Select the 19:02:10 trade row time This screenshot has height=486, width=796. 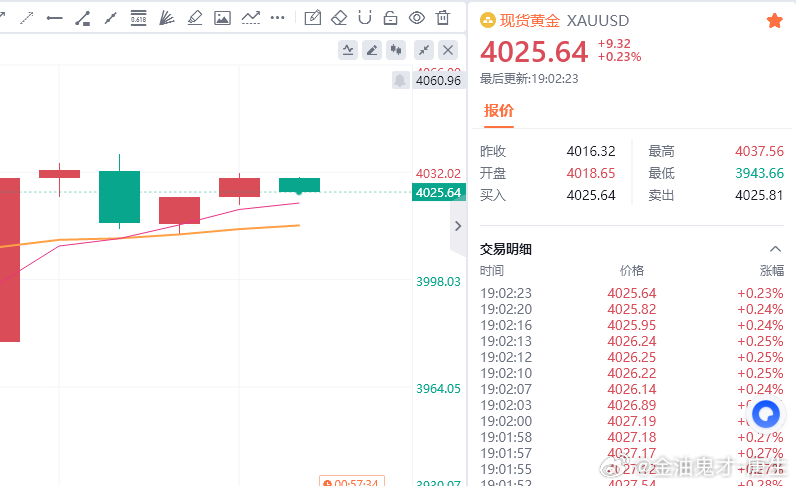[x=506, y=373]
